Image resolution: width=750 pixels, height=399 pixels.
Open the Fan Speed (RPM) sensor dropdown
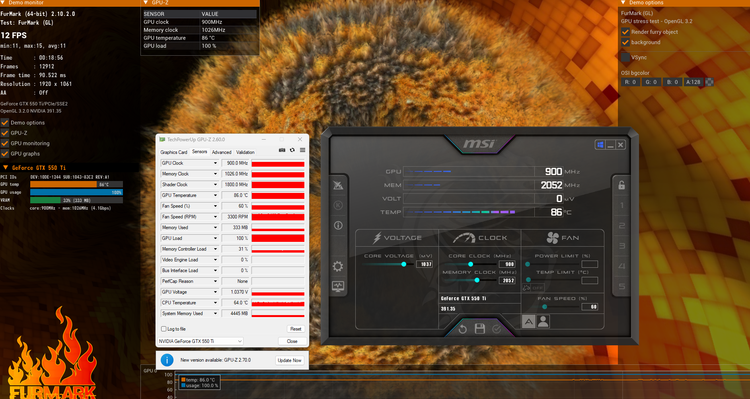pos(215,217)
